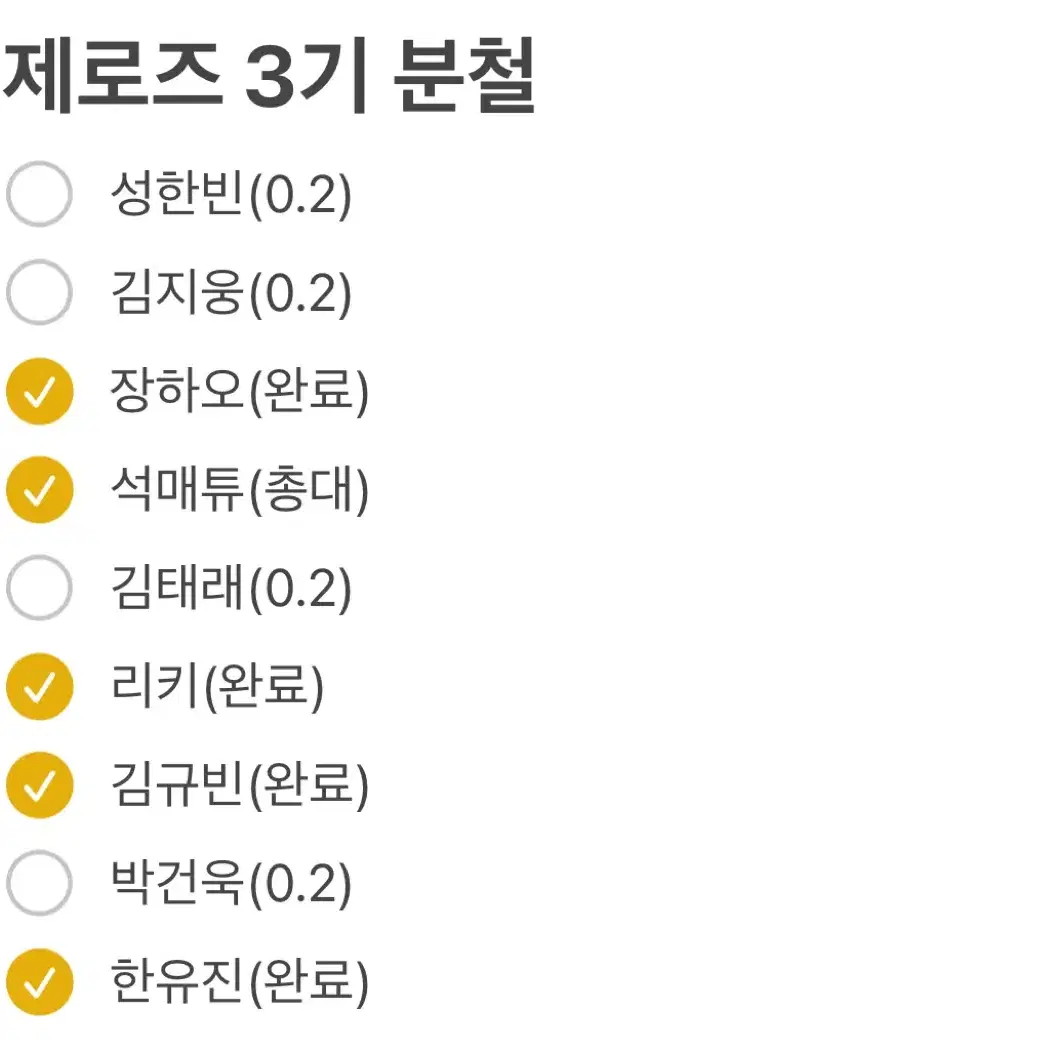Click the 박건욱(0.2) option label
1050x1050 pixels.
pos(231,883)
